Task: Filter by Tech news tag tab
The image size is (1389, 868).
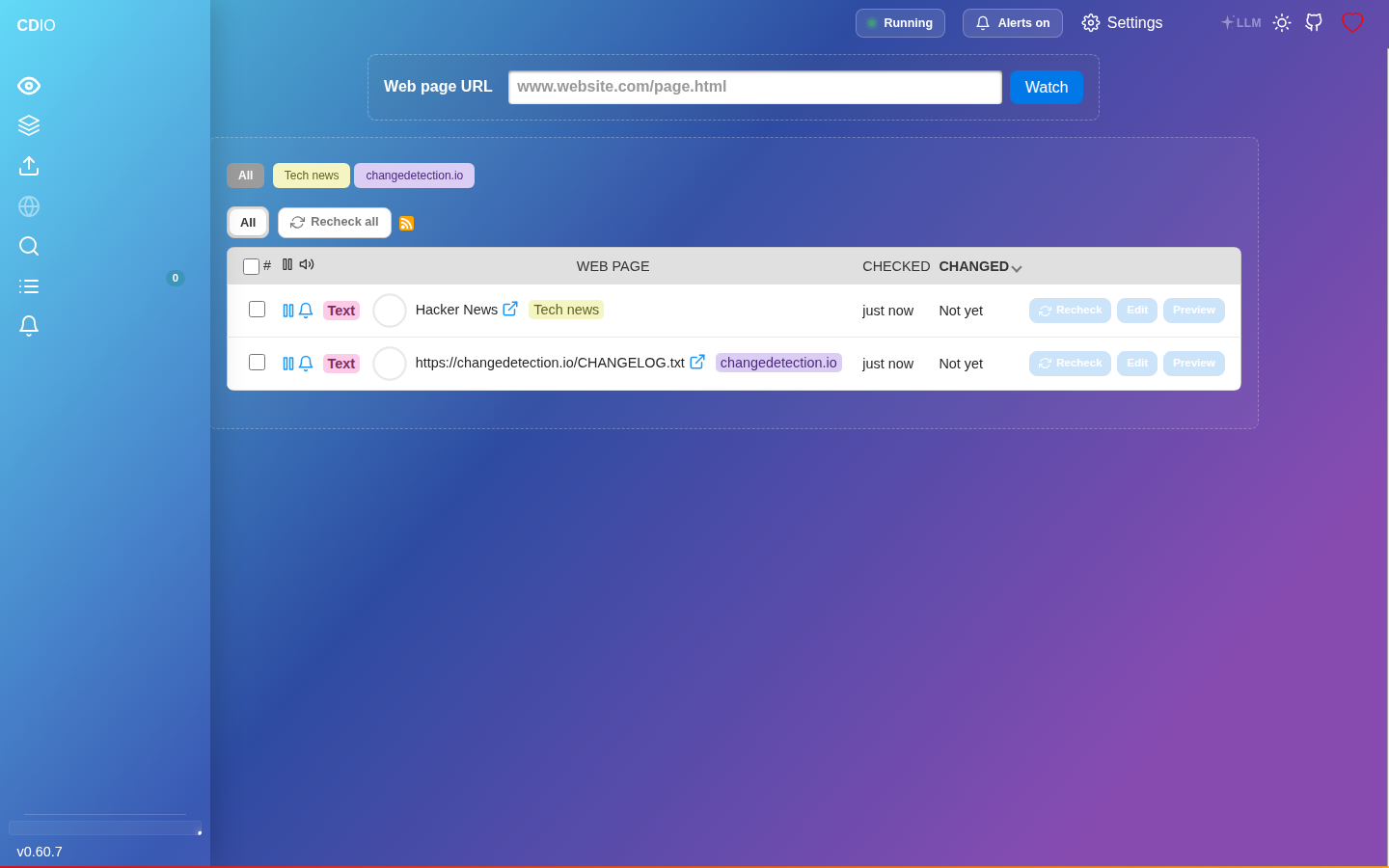Action: [x=312, y=176]
